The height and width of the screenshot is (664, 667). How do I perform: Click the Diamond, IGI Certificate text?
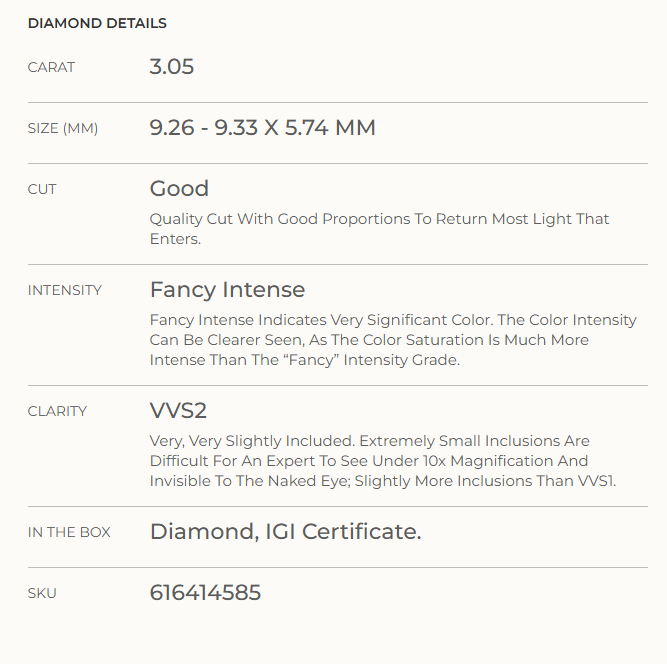pyautogui.click(x=285, y=532)
